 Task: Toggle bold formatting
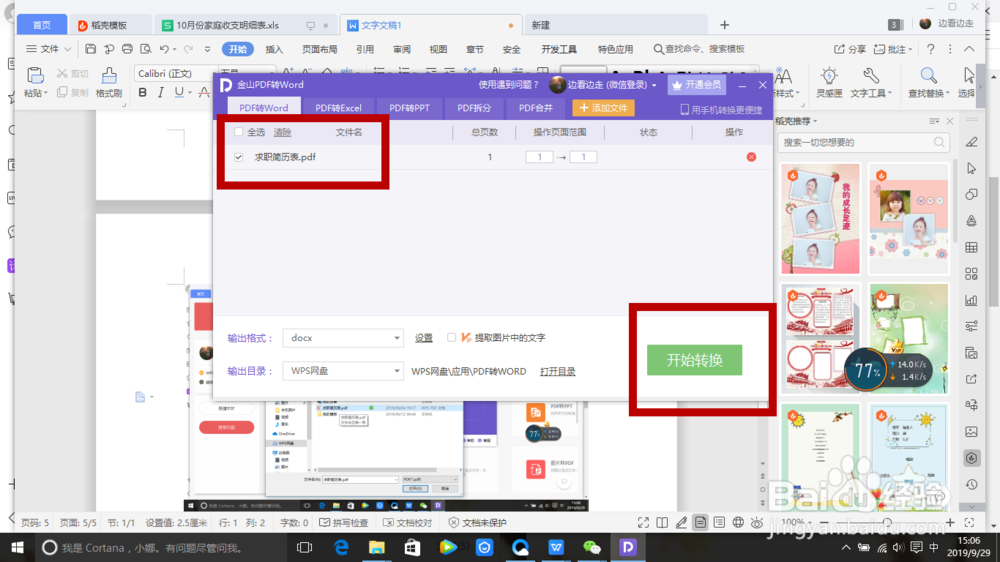pos(142,92)
